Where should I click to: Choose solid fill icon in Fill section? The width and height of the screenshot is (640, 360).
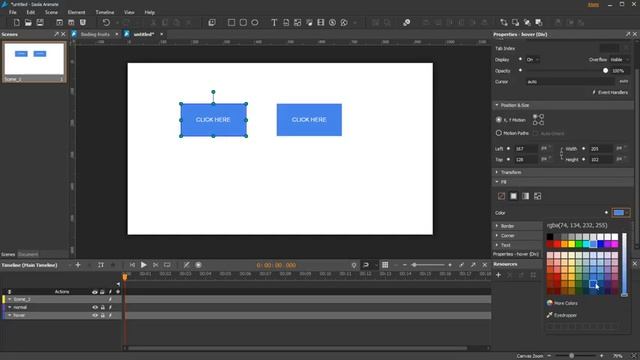click(513, 196)
